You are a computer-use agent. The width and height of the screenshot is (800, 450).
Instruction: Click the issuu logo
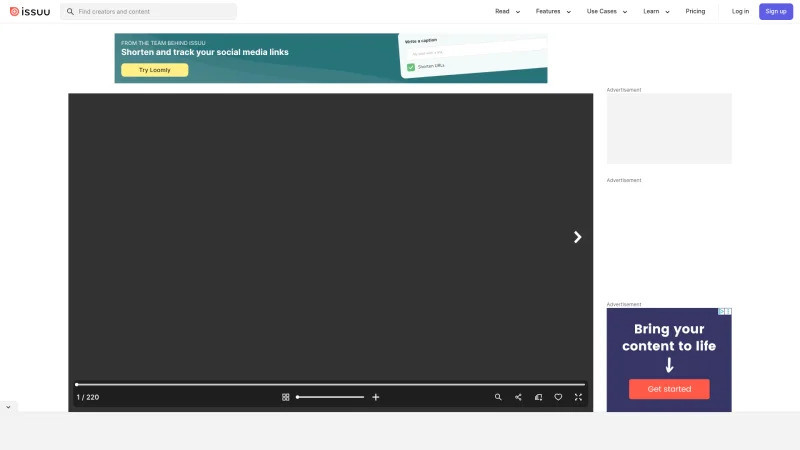[30, 11]
